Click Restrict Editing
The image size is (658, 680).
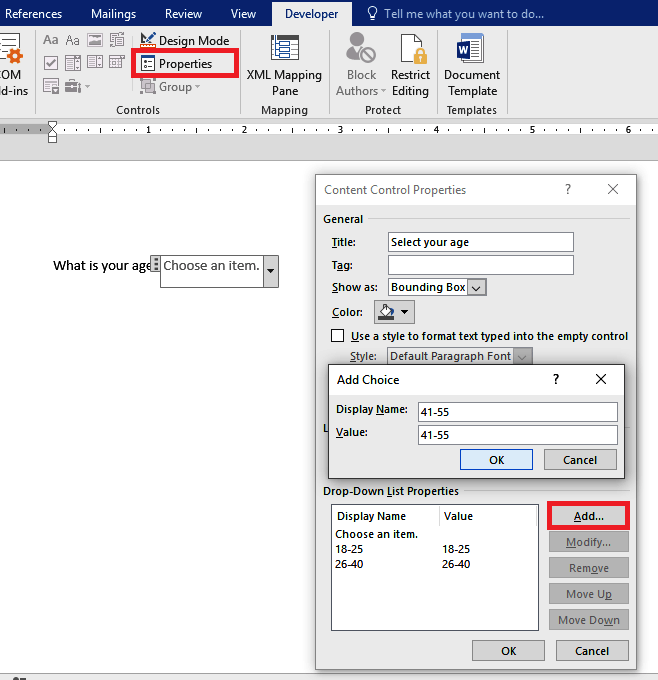[x=410, y=65]
